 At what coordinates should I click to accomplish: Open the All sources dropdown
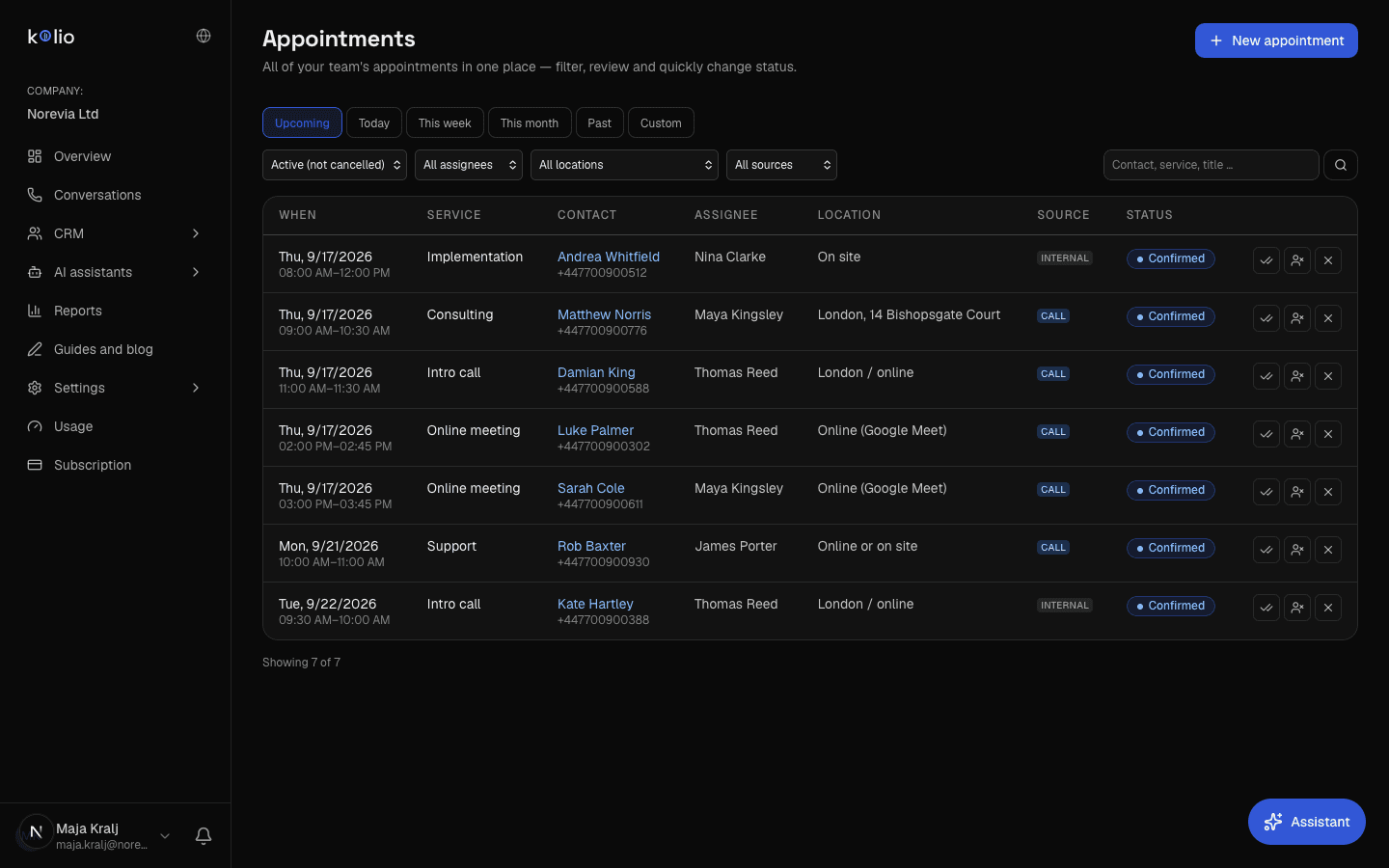[x=781, y=165]
